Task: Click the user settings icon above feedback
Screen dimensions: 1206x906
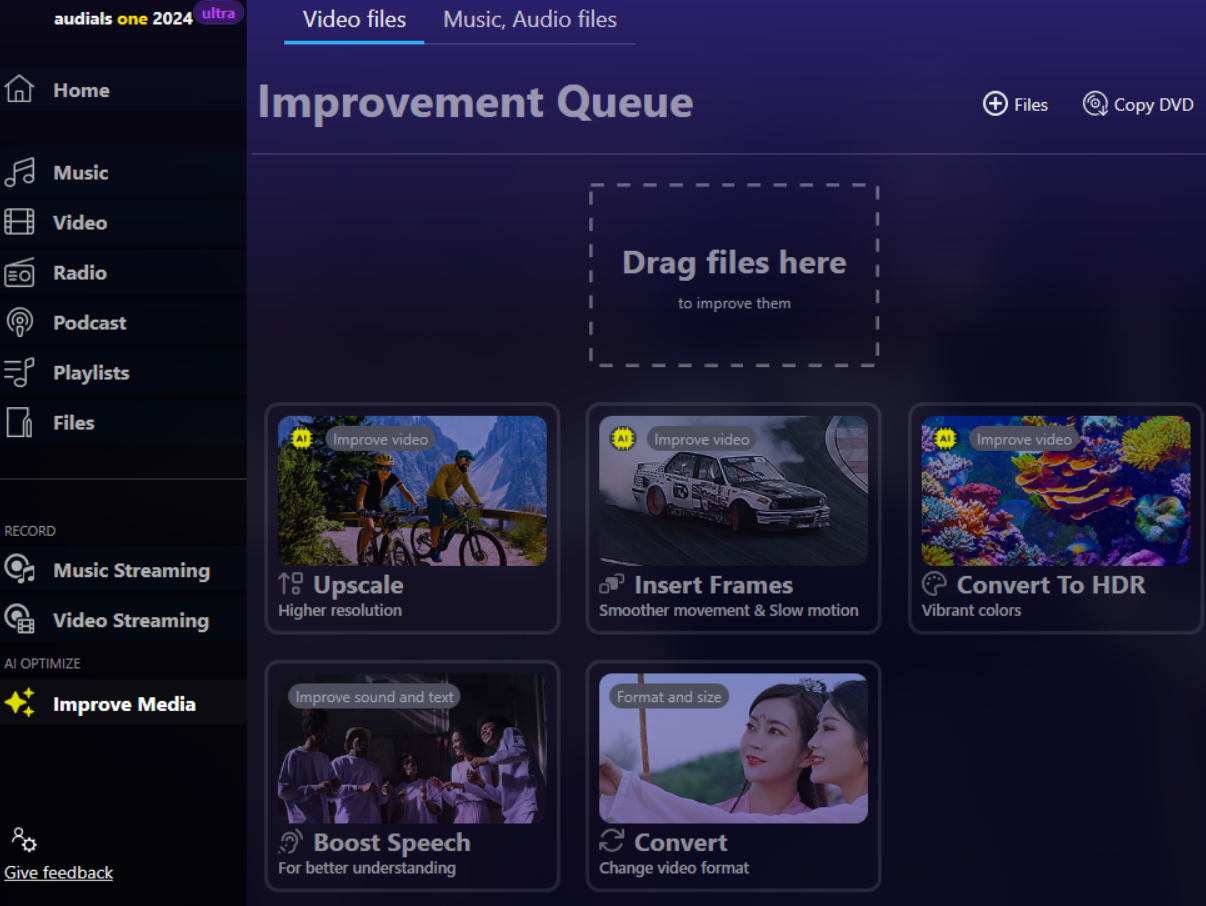Action: coord(23,839)
